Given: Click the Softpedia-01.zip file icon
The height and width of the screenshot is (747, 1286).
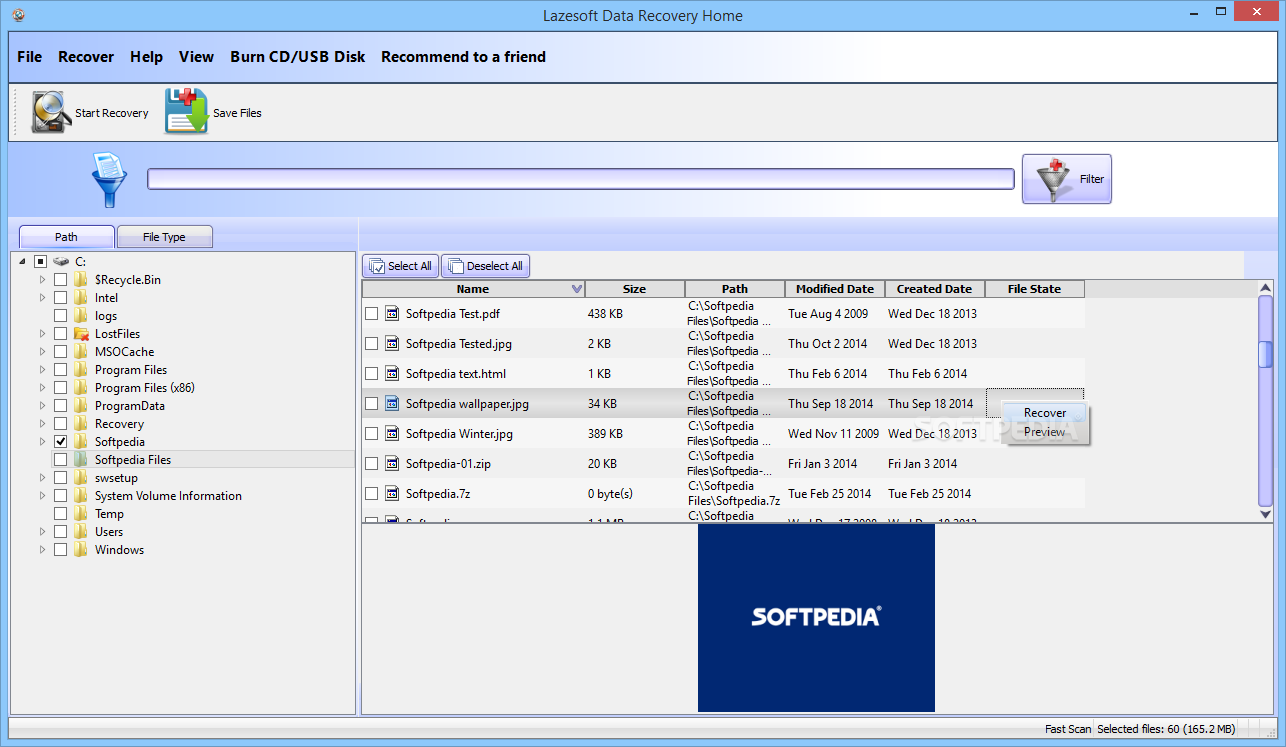Looking at the screenshot, I should tap(392, 463).
